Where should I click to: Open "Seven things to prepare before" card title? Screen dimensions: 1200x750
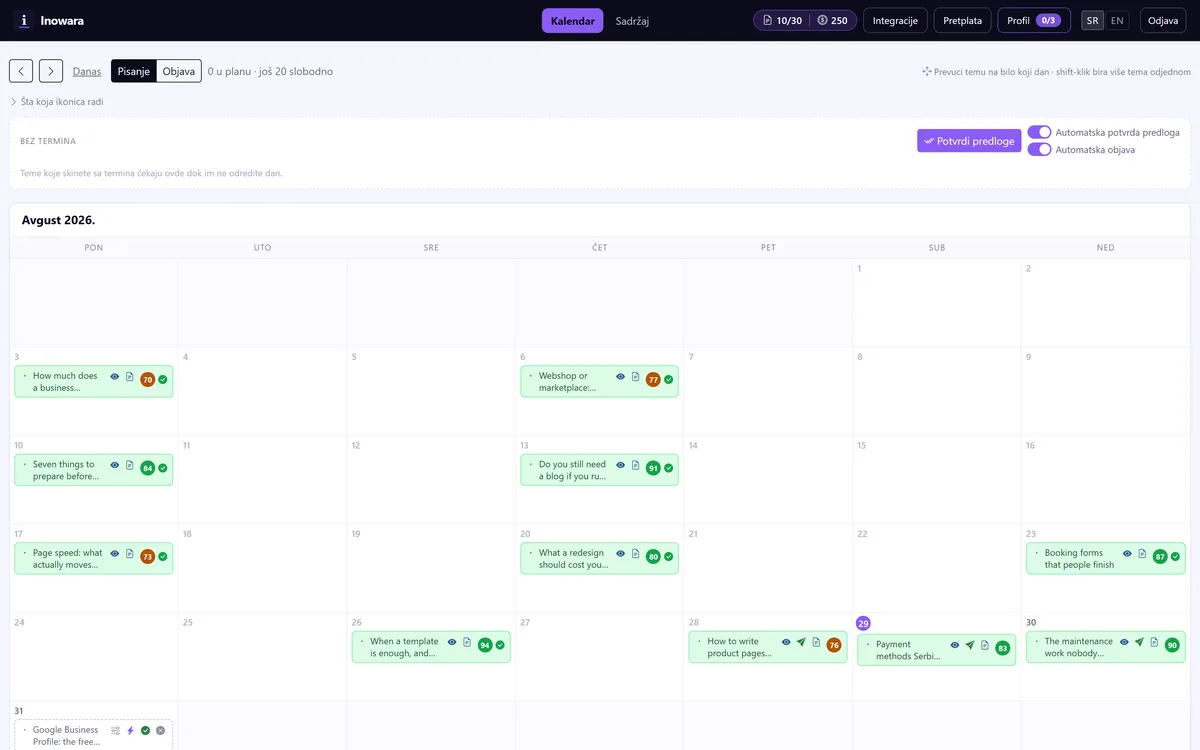tap(65, 470)
